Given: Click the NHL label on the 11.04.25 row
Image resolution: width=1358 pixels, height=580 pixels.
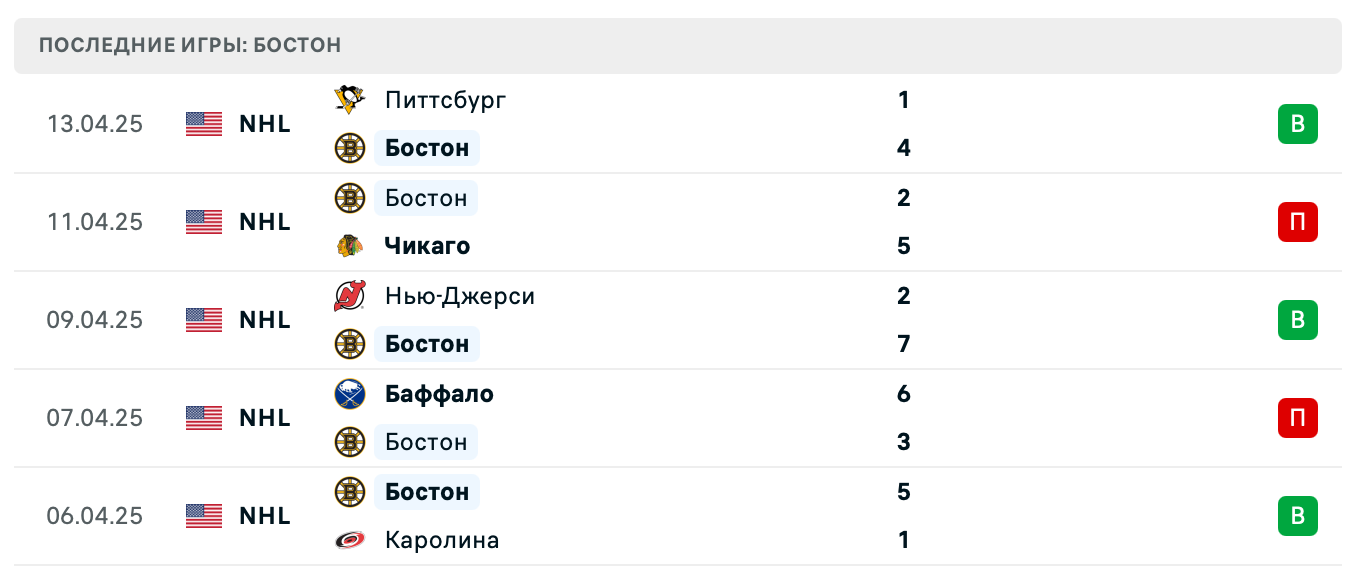Looking at the screenshot, I should click(264, 222).
